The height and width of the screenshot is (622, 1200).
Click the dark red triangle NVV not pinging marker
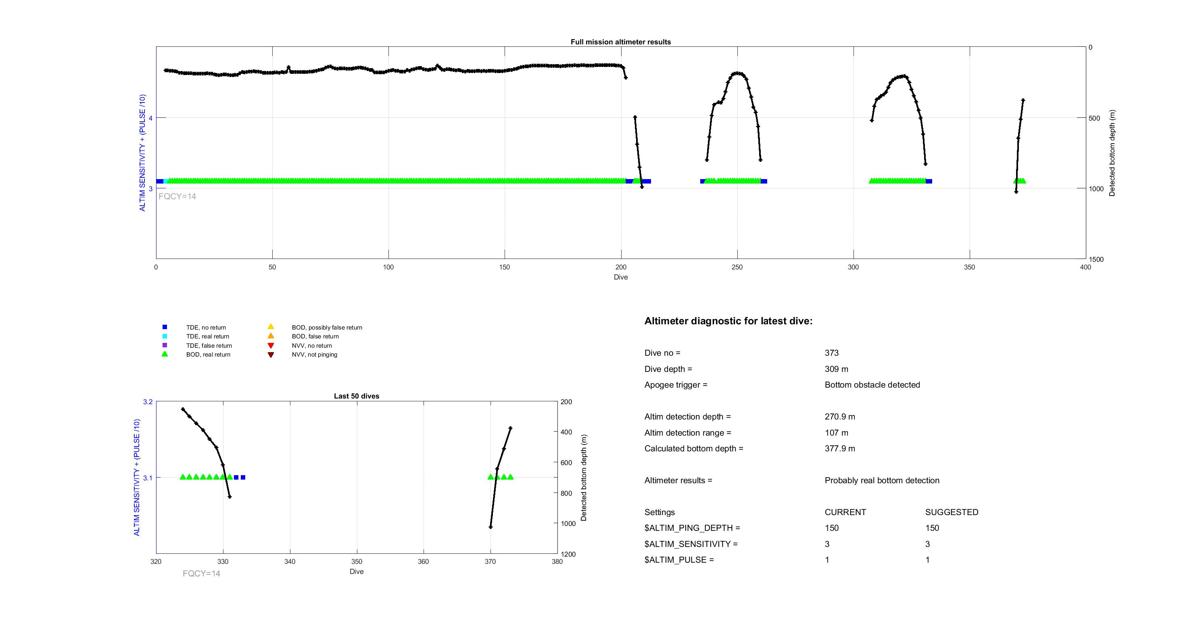tap(270, 354)
